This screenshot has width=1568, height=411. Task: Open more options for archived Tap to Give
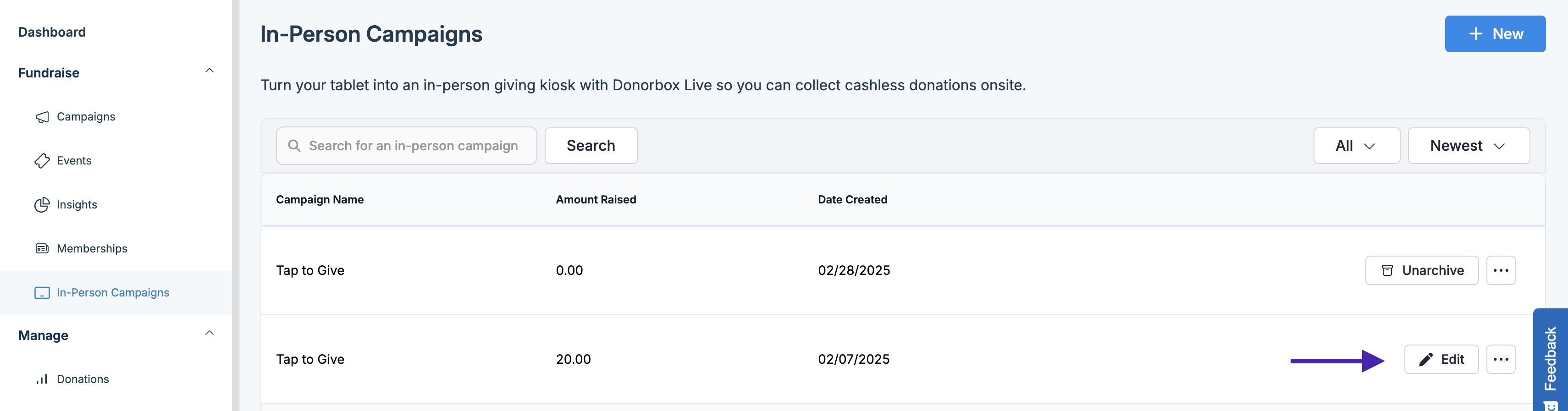(x=1501, y=270)
